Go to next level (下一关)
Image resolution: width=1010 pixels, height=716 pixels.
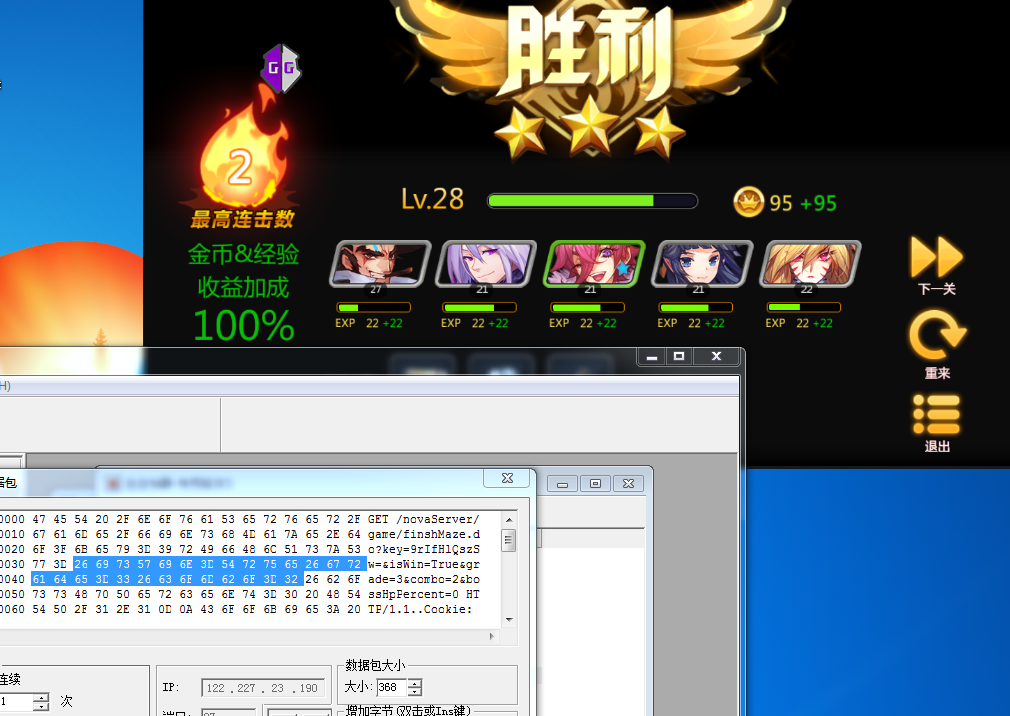tap(937, 257)
